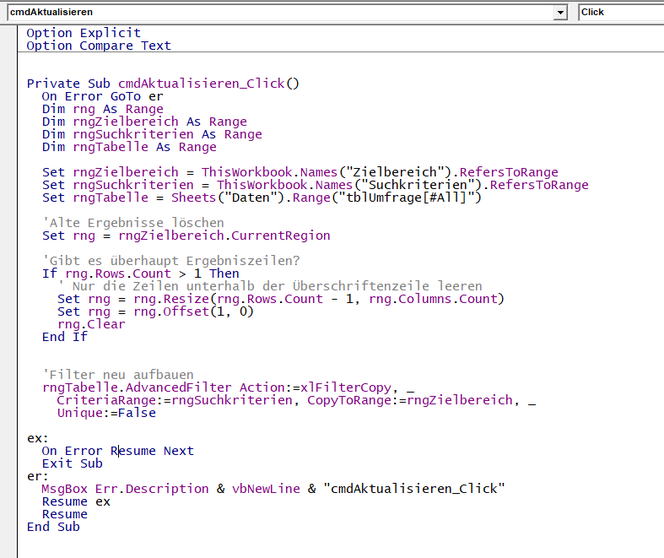Viewport: 664px width, 558px height.
Task: Click 'Dim rngSuchkriterien As Range' line
Action: tap(152, 134)
